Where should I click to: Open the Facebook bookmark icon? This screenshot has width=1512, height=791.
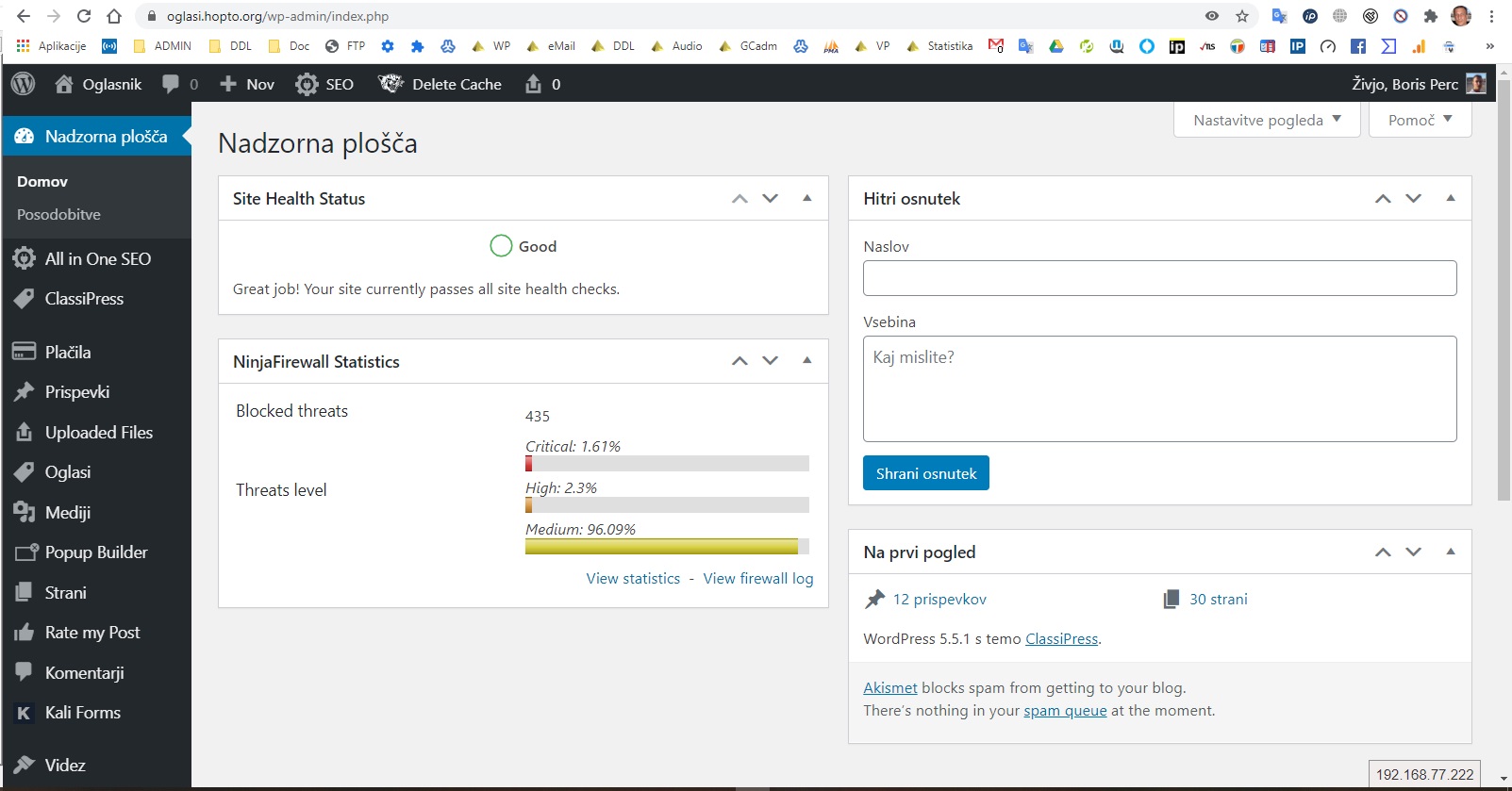click(1358, 45)
